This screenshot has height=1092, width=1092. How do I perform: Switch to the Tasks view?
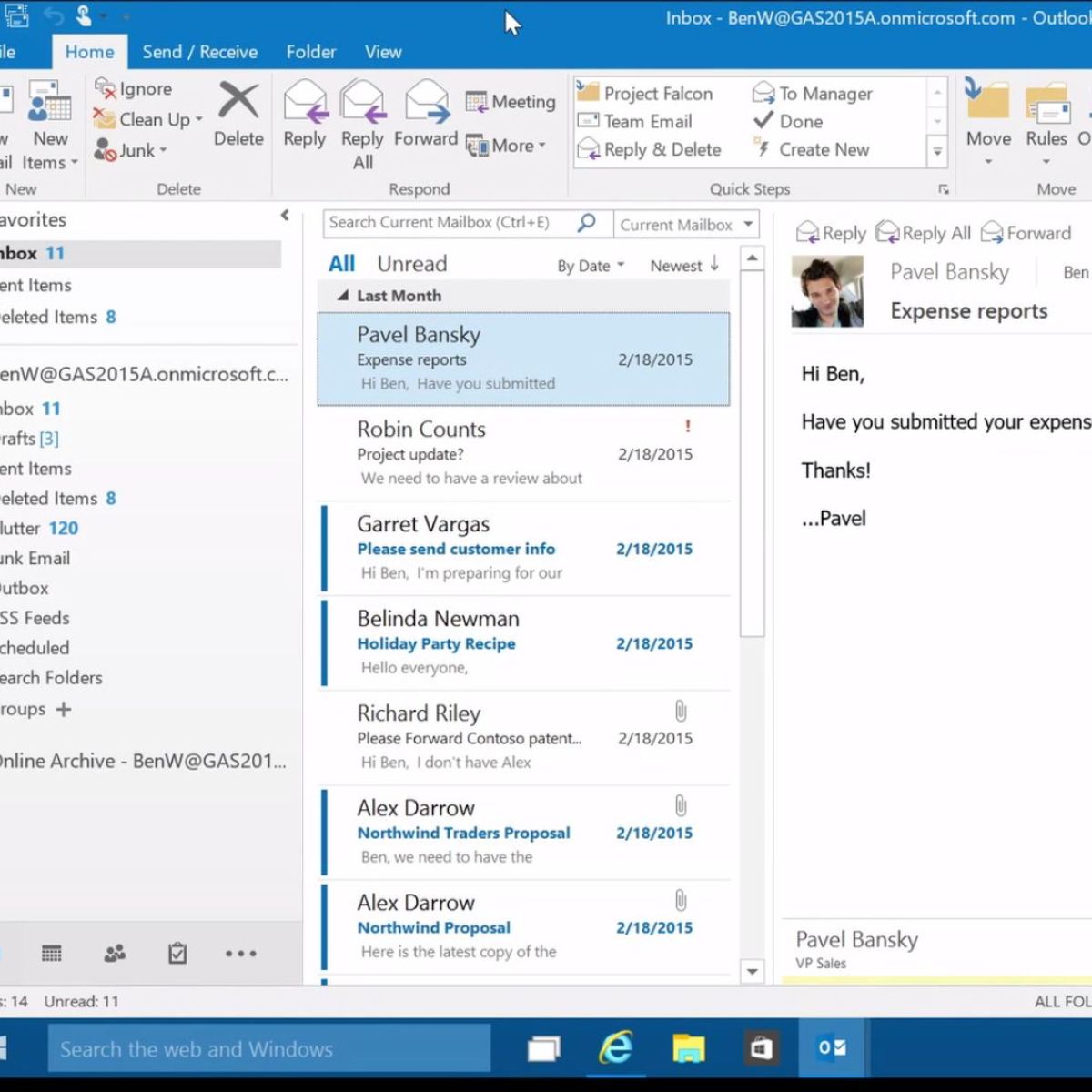177,953
